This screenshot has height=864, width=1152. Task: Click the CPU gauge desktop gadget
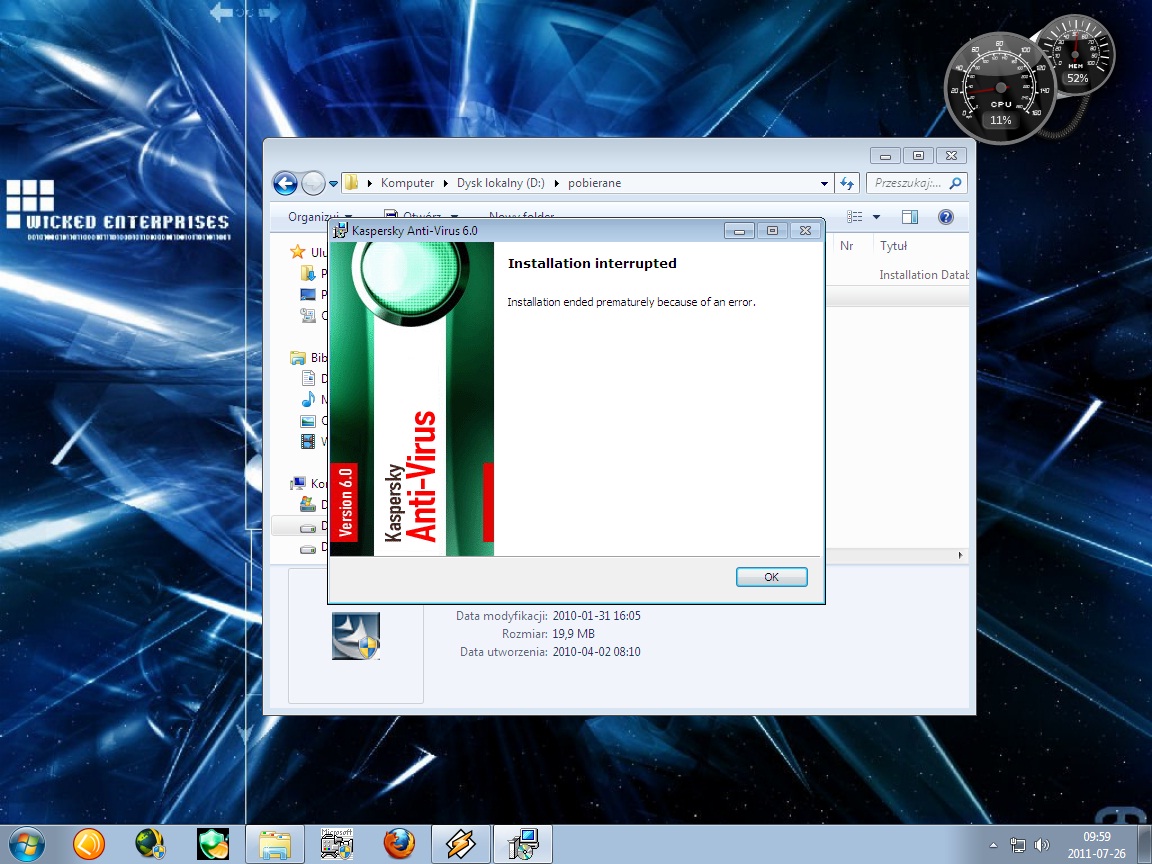1001,87
